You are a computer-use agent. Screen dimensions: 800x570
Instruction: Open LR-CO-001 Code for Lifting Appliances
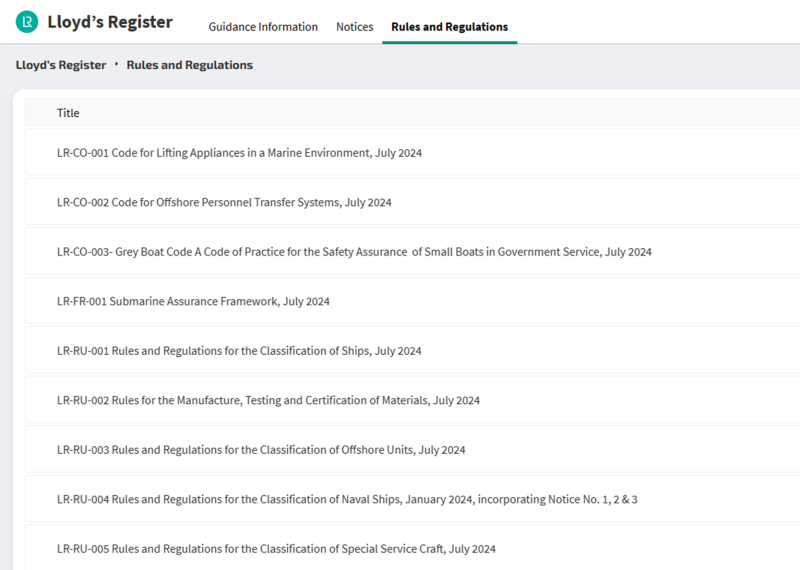click(x=239, y=153)
